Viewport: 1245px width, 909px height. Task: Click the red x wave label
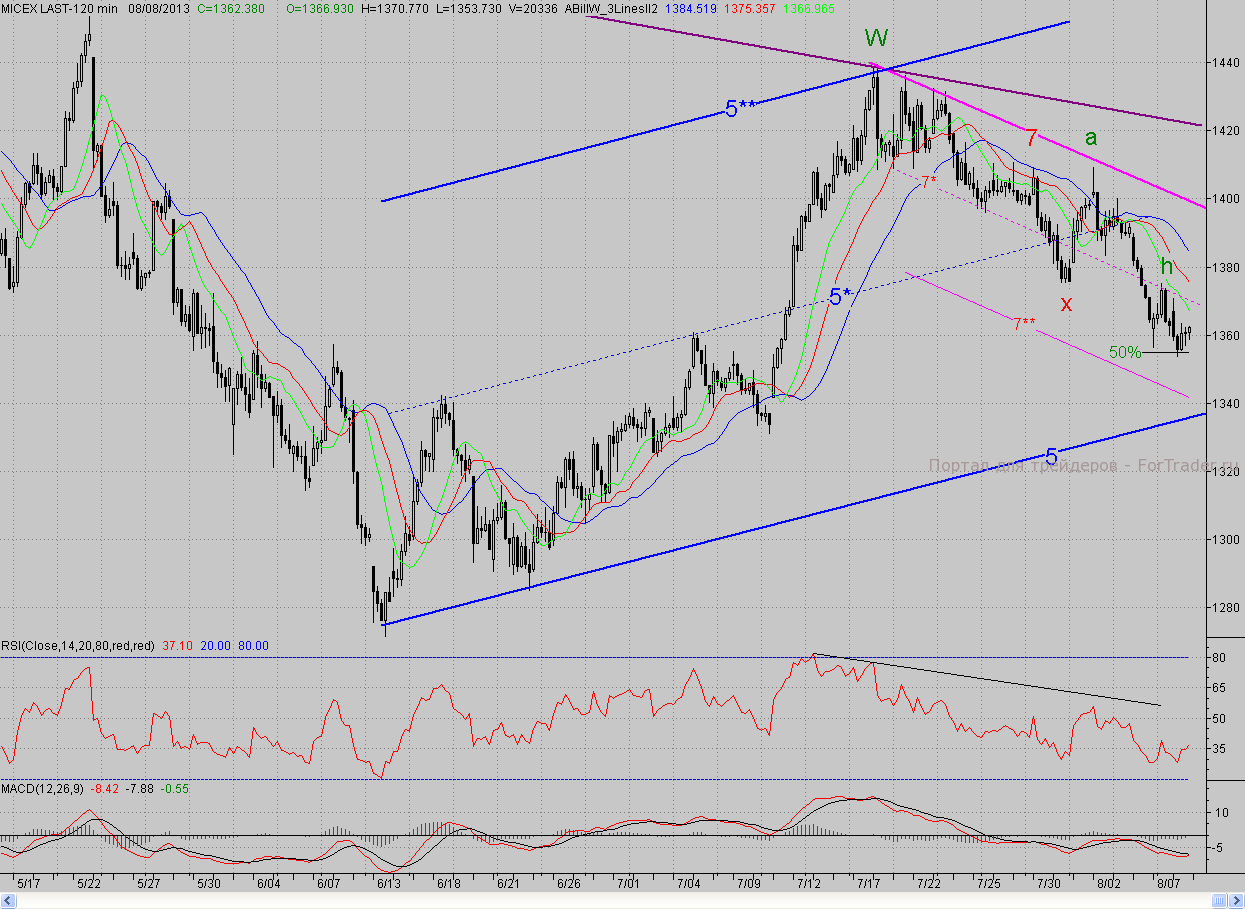[1066, 304]
